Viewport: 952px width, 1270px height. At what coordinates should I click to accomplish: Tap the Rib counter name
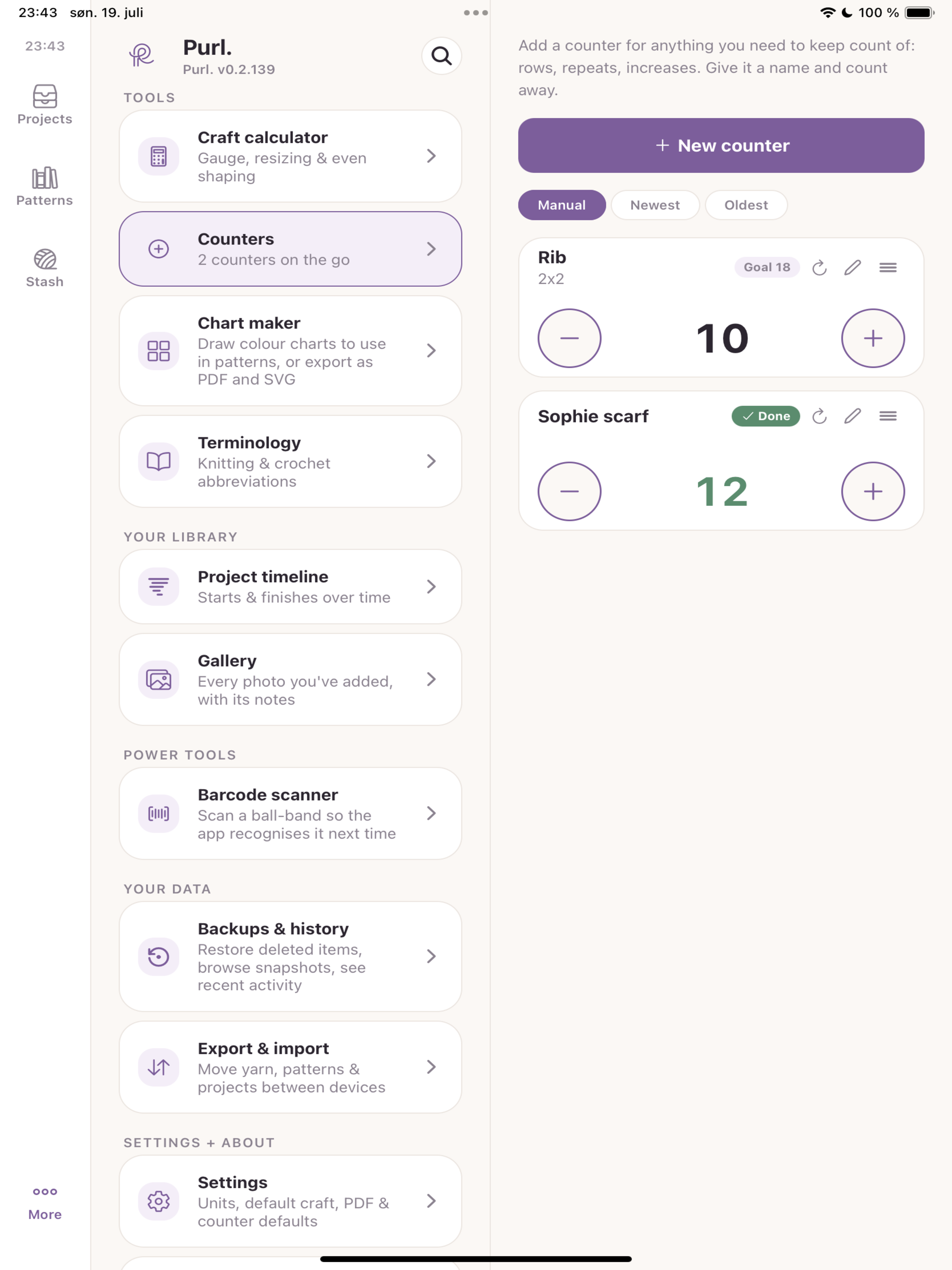pos(552,257)
